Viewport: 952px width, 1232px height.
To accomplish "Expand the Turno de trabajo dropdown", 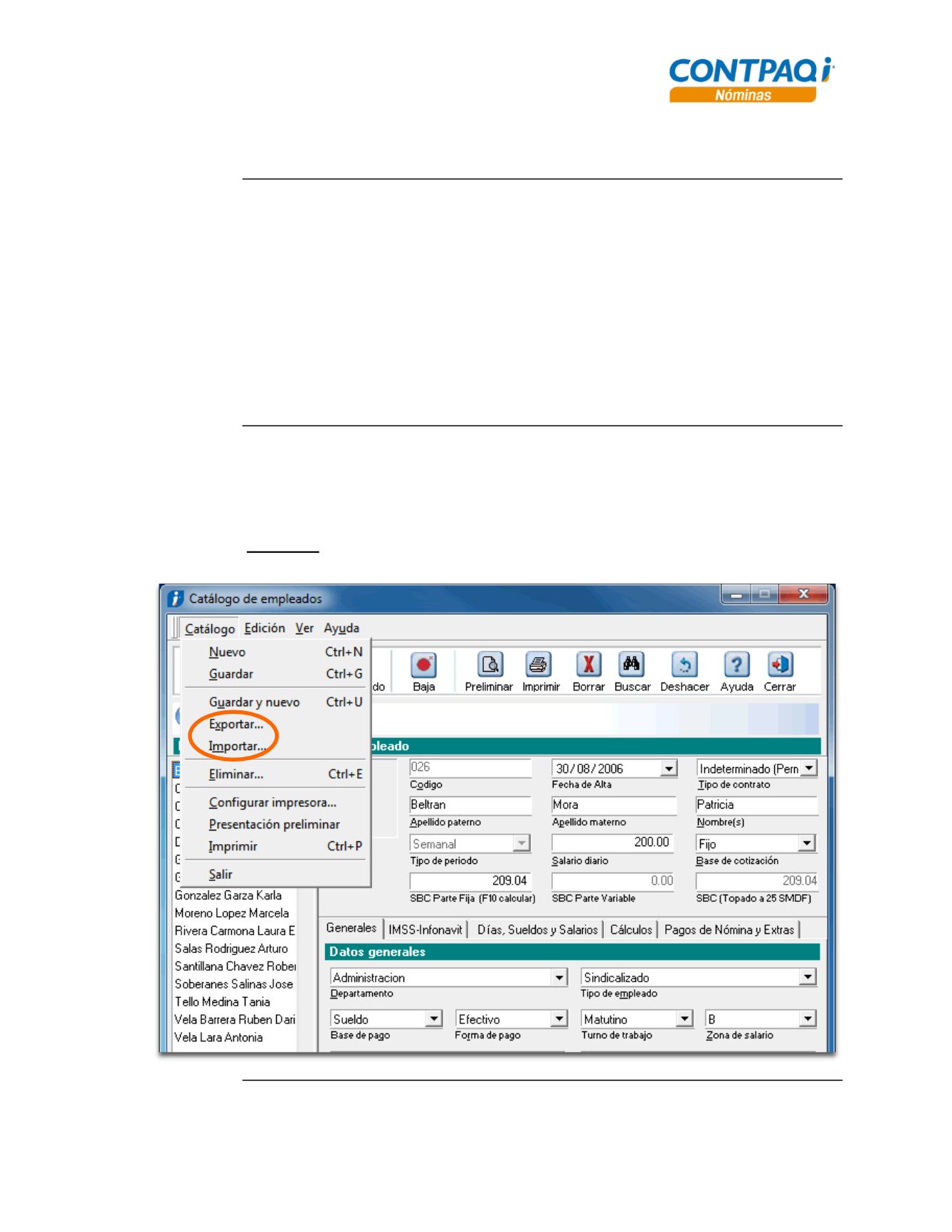I will point(684,1019).
